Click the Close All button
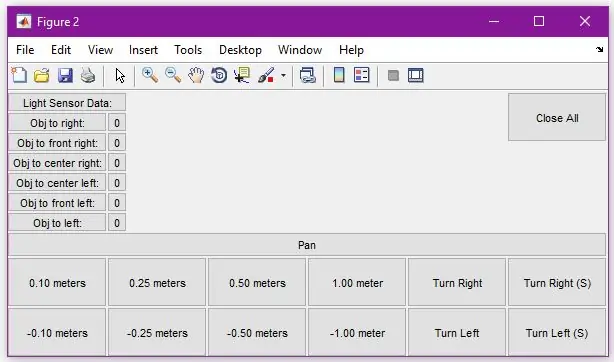Screen dimensions: 614x362 [x=557, y=117]
